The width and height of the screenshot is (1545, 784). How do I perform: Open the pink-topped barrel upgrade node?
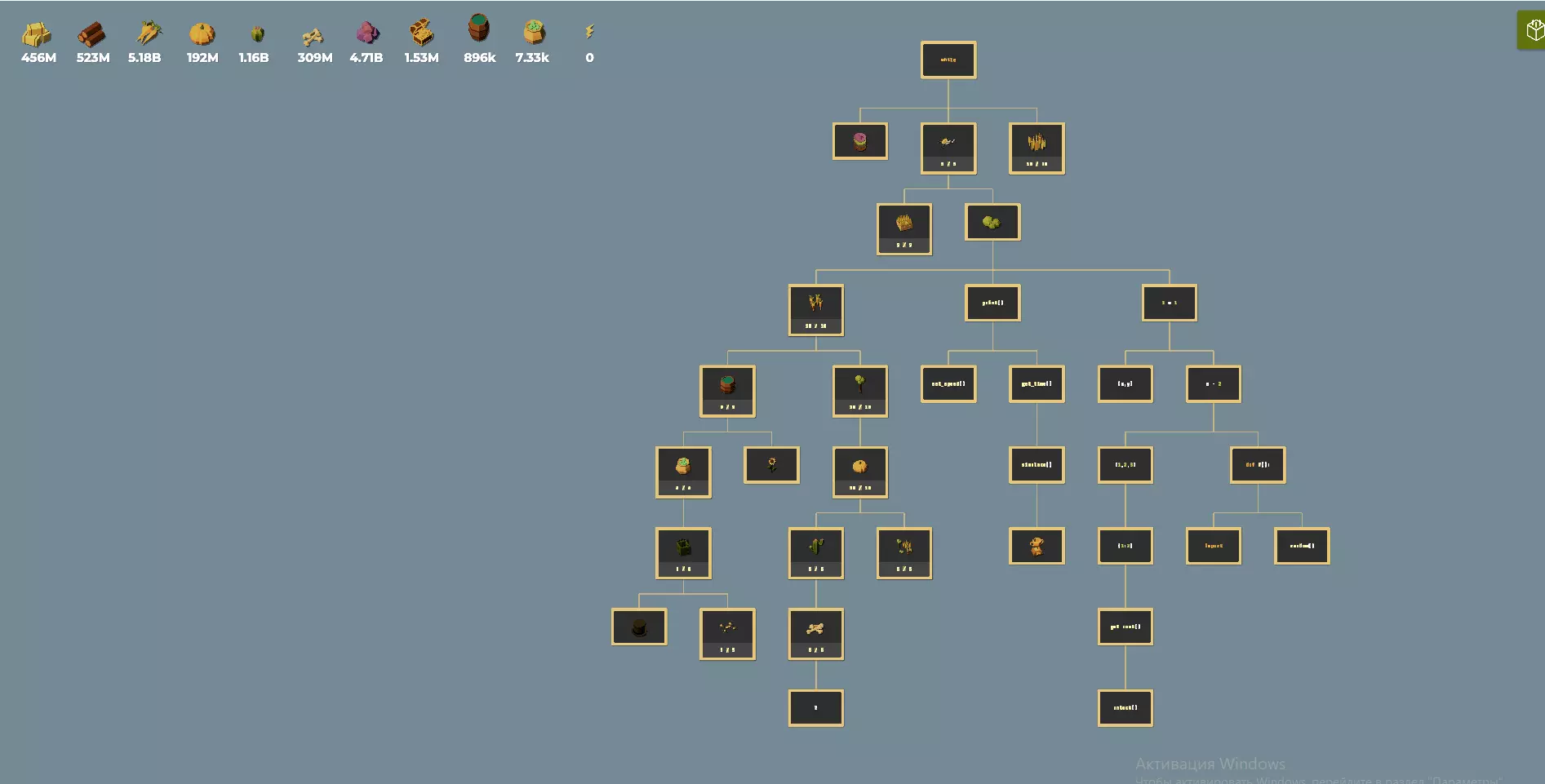(860, 141)
